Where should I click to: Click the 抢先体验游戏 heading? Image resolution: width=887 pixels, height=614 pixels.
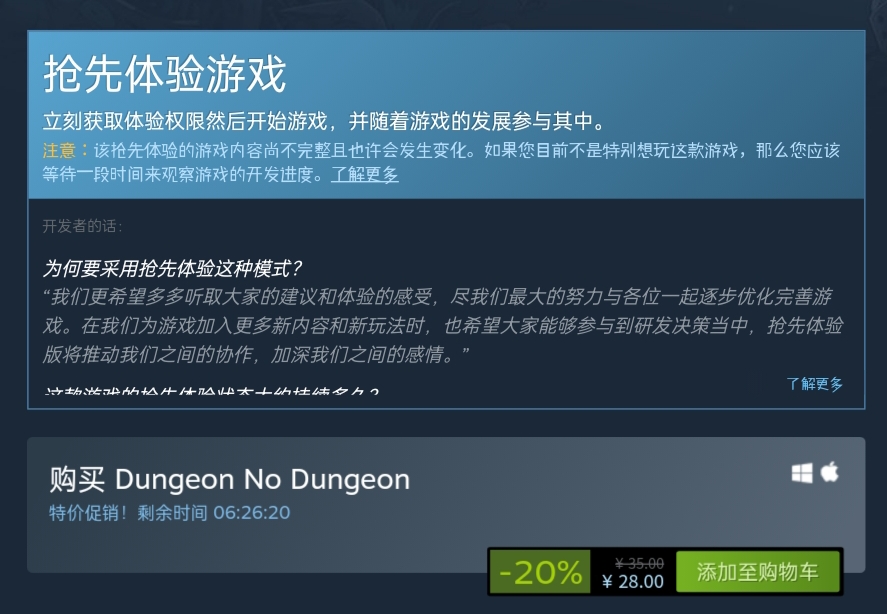165,74
